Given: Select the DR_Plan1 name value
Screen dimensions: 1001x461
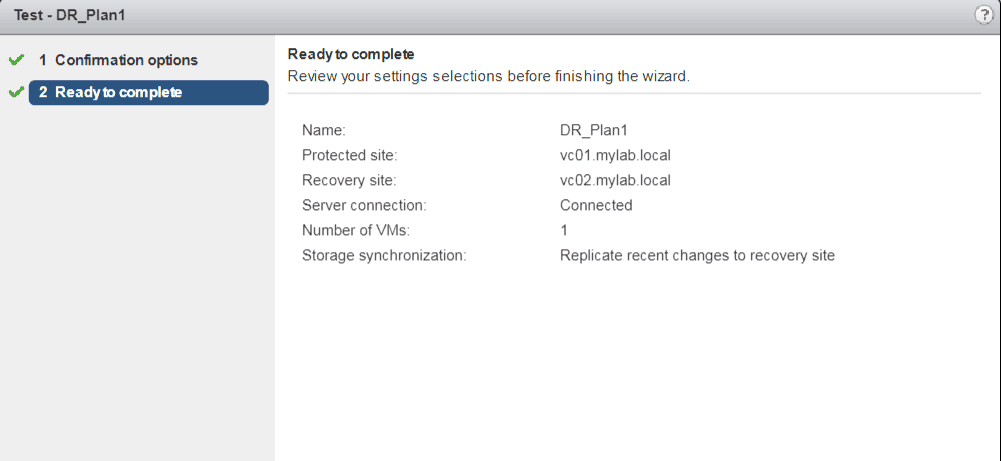Looking at the screenshot, I should tap(594, 129).
